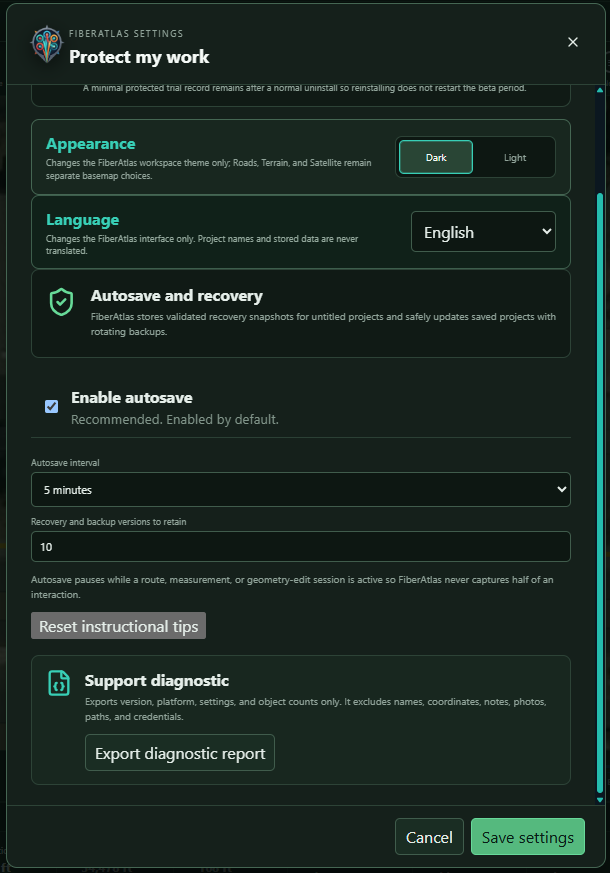Click Recommended. Enabled by default. text
The image size is (610, 873).
[175, 419]
